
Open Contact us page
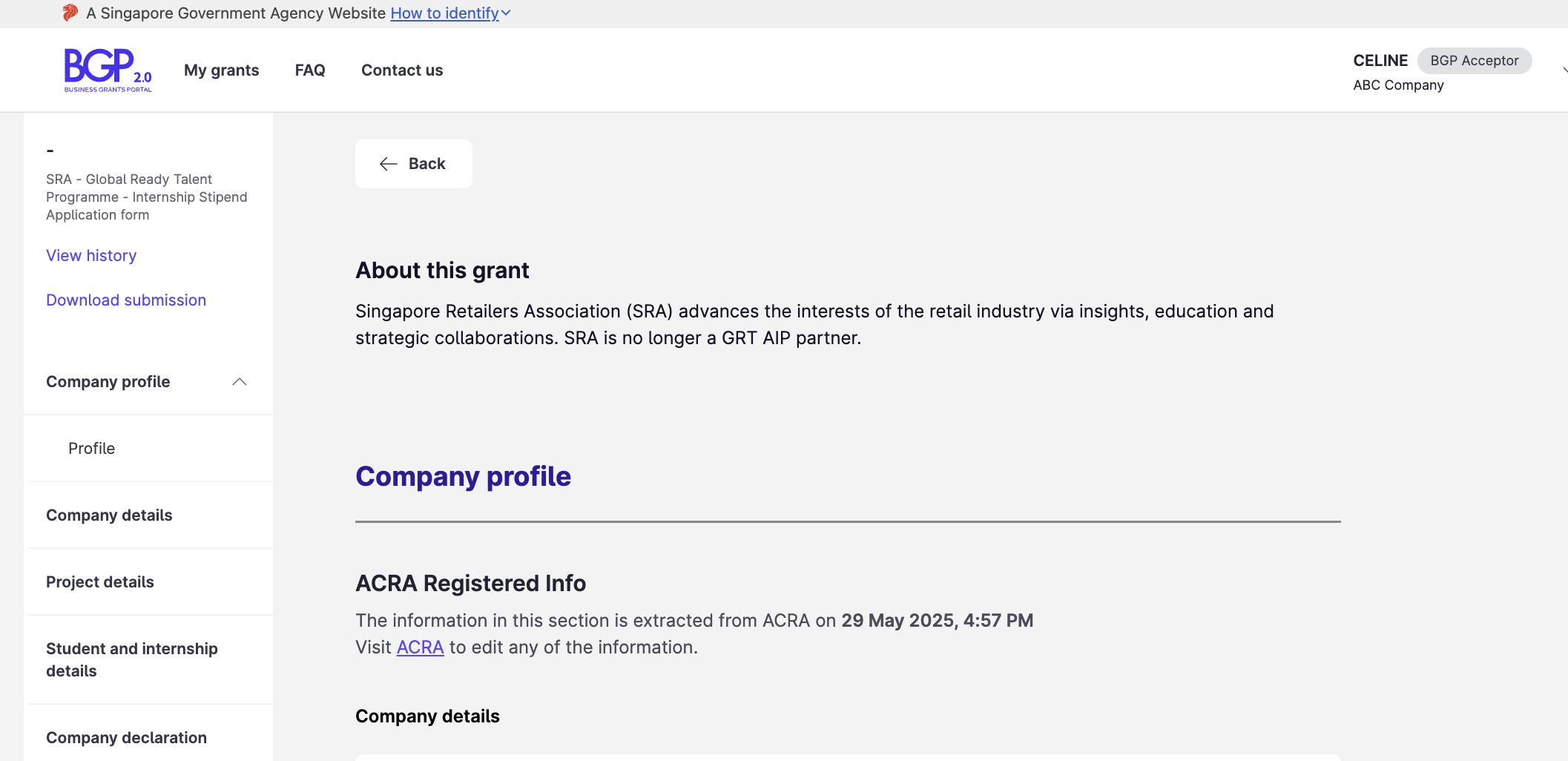click(x=402, y=70)
